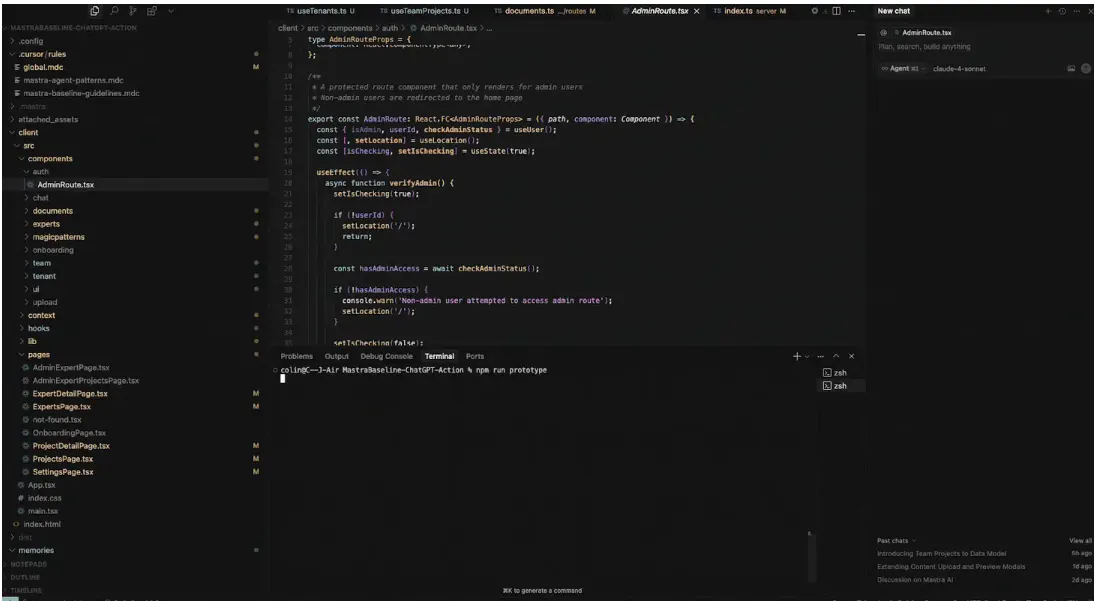Expand the Past chats dropdown
This screenshot has width=1095, height=601.
pyautogui.click(x=896, y=540)
